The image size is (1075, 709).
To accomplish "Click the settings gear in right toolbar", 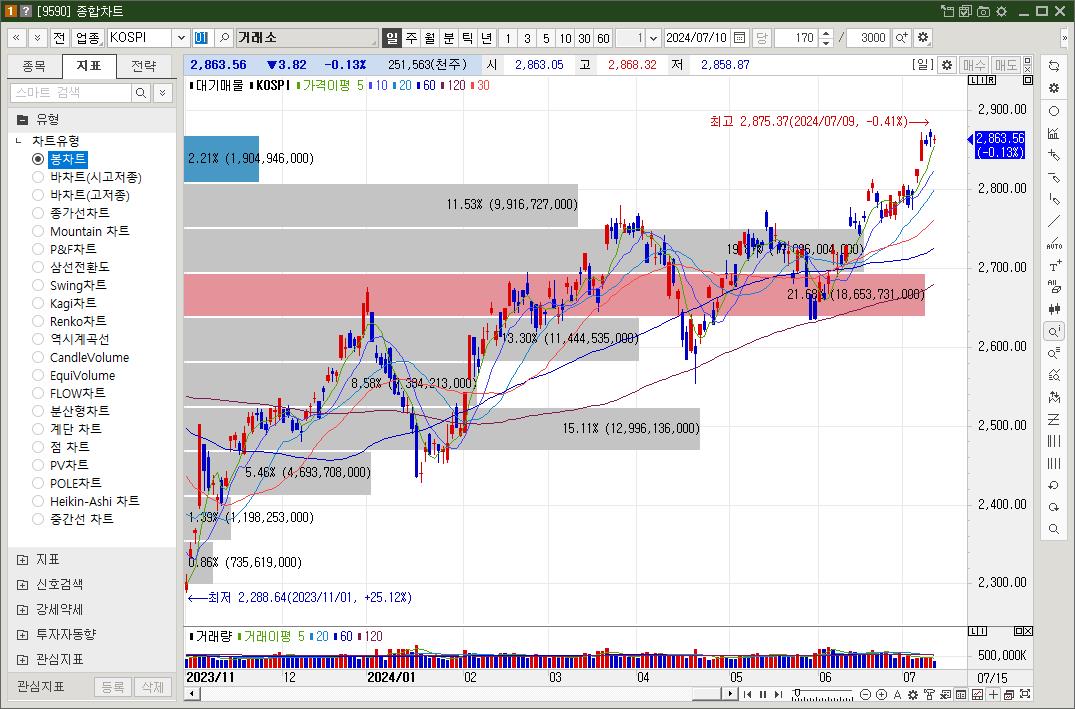I will point(1054,88).
